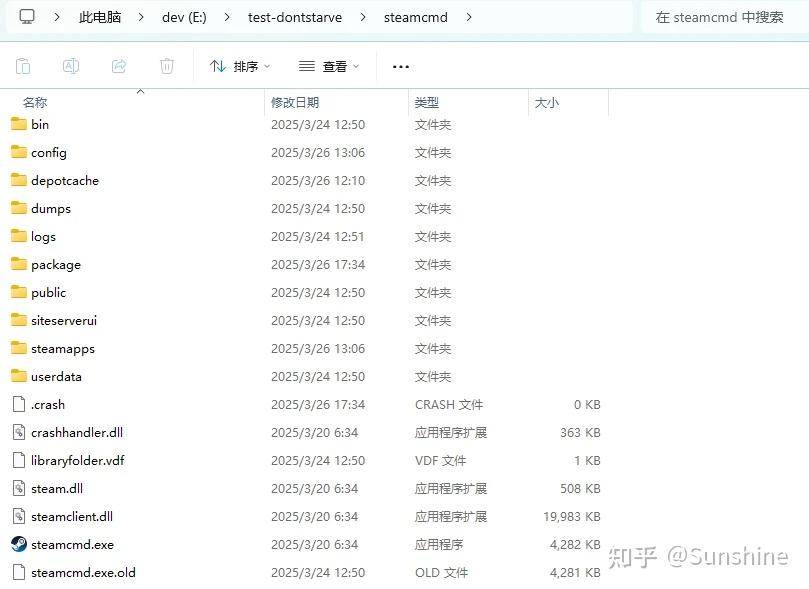Select the public folder icon
809x589 pixels.
click(19, 292)
